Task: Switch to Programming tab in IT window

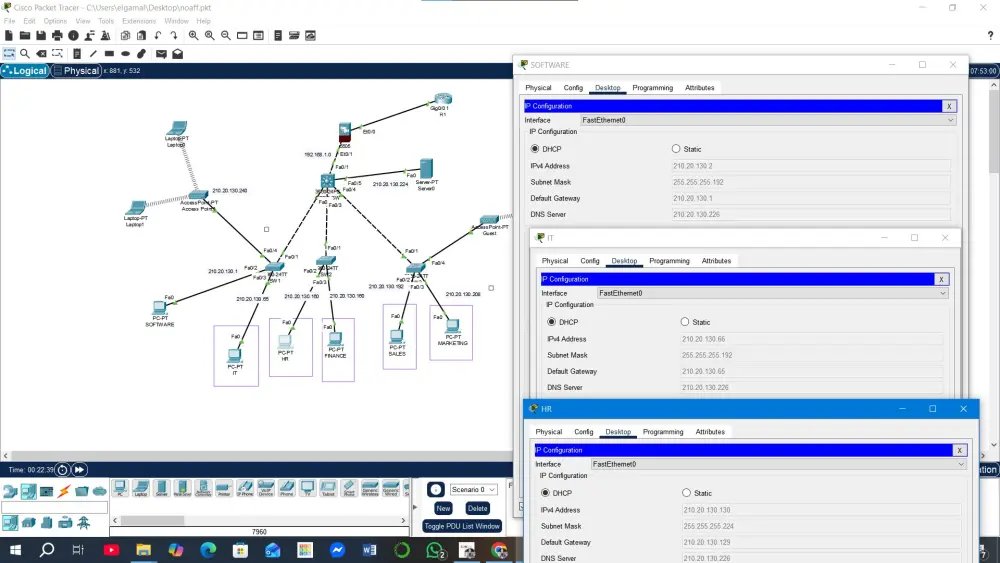Action: coord(669,261)
